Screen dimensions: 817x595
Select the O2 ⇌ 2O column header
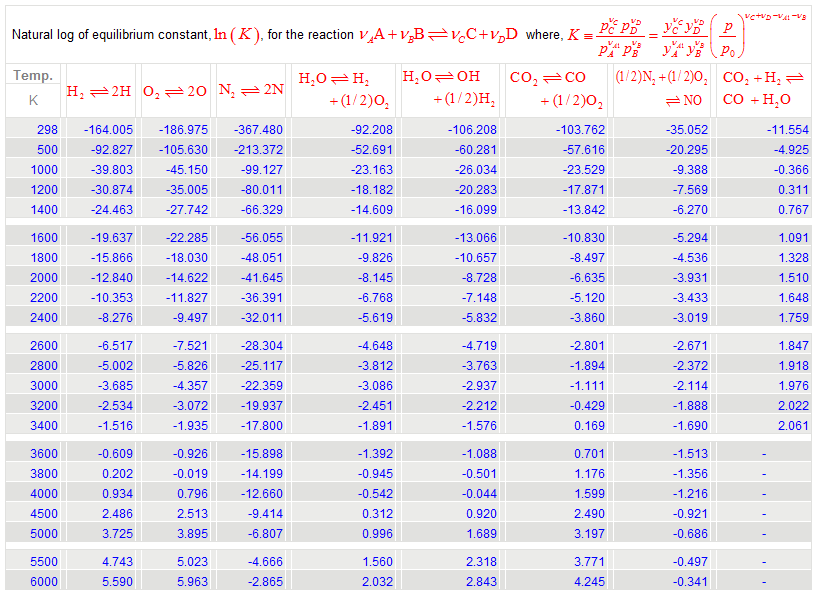175,92
